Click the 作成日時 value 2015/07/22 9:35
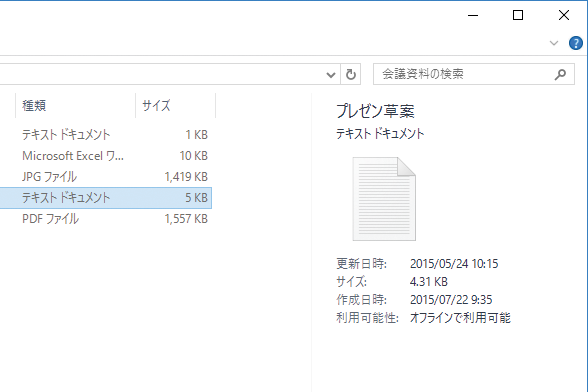 click(x=451, y=300)
